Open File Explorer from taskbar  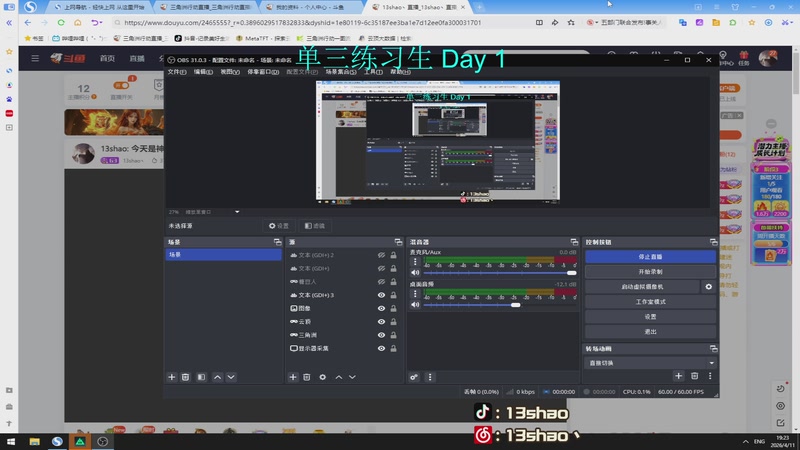(34, 442)
